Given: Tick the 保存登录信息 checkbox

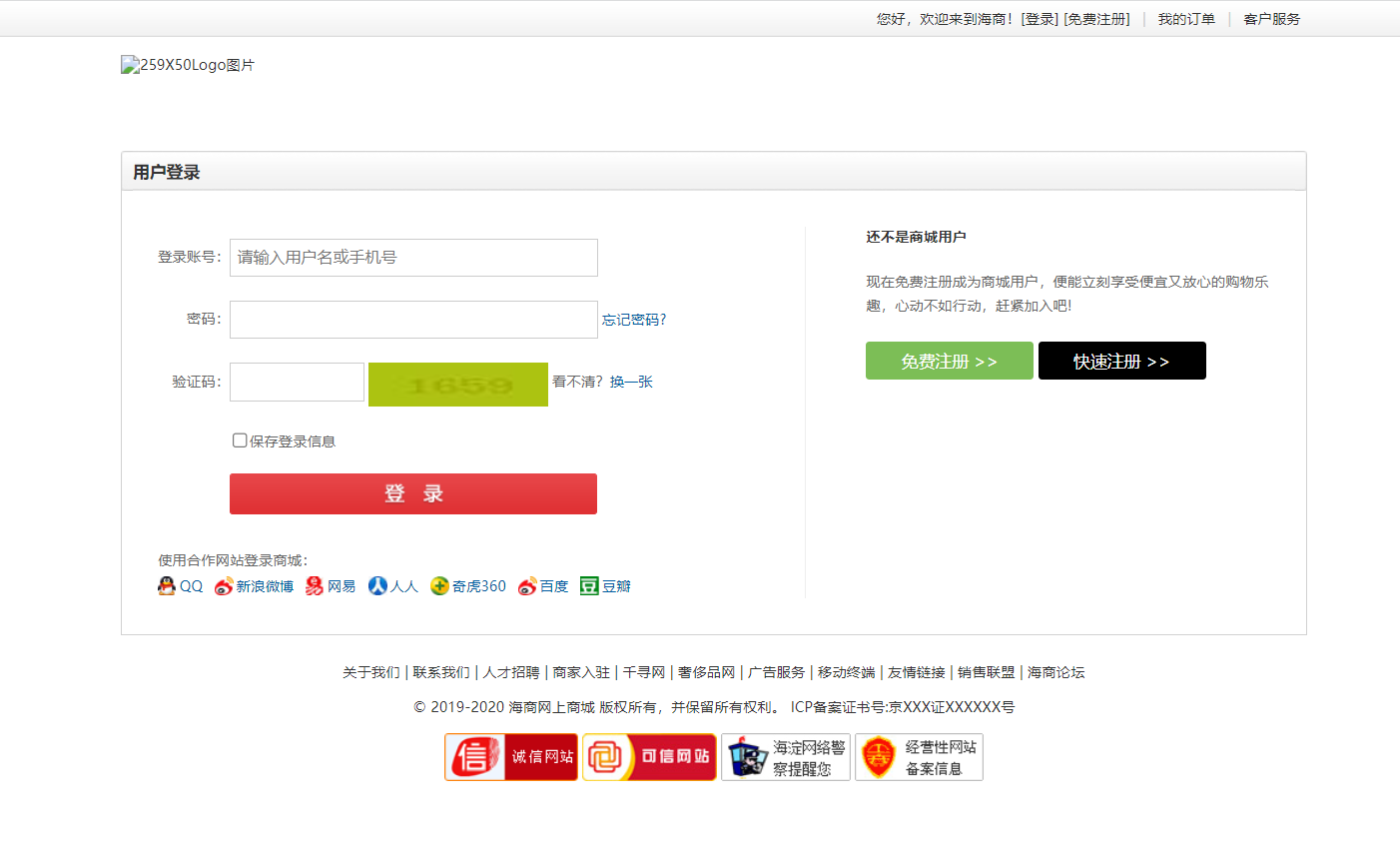Looking at the screenshot, I should pos(240,440).
